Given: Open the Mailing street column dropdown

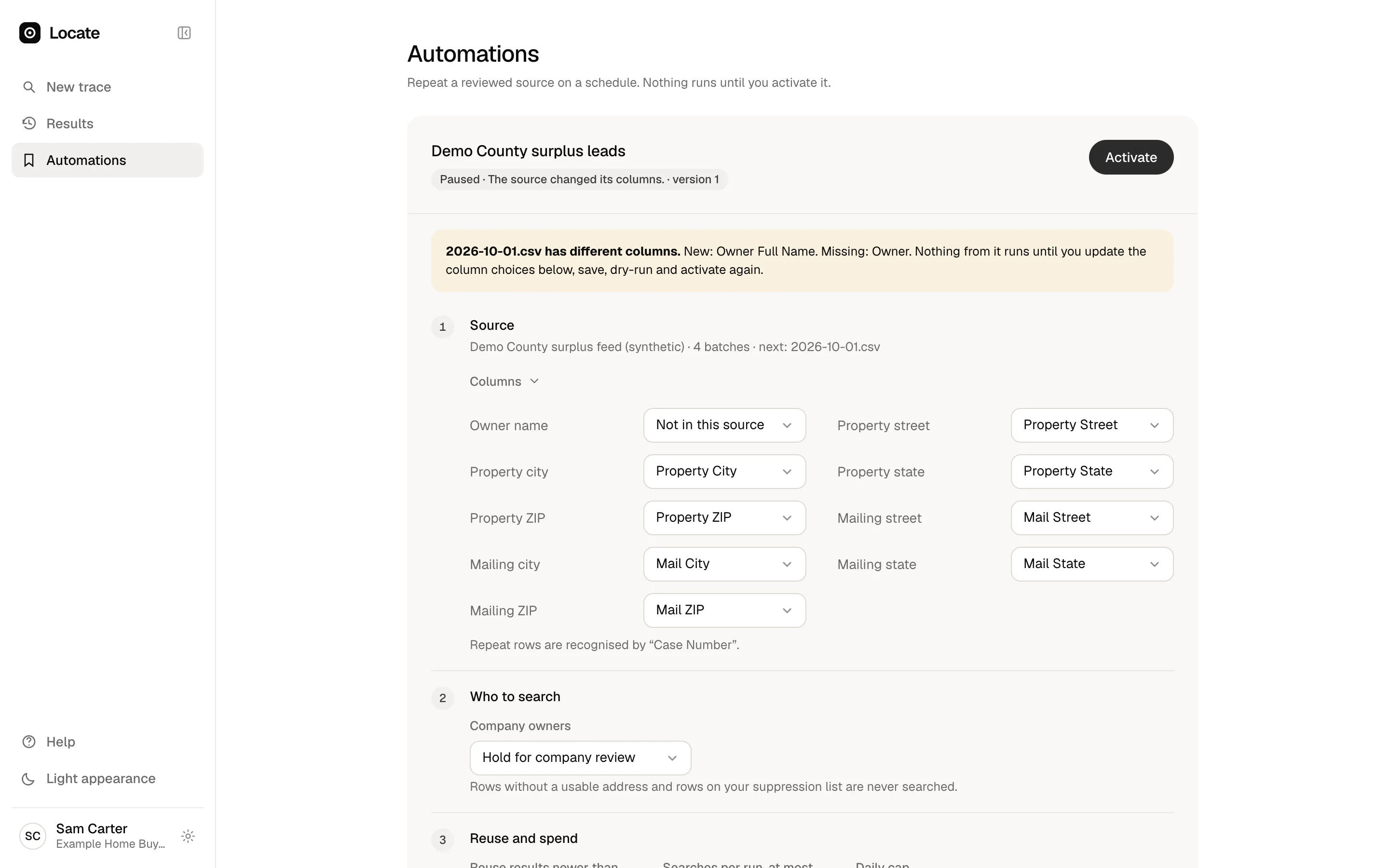Looking at the screenshot, I should tap(1092, 518).
